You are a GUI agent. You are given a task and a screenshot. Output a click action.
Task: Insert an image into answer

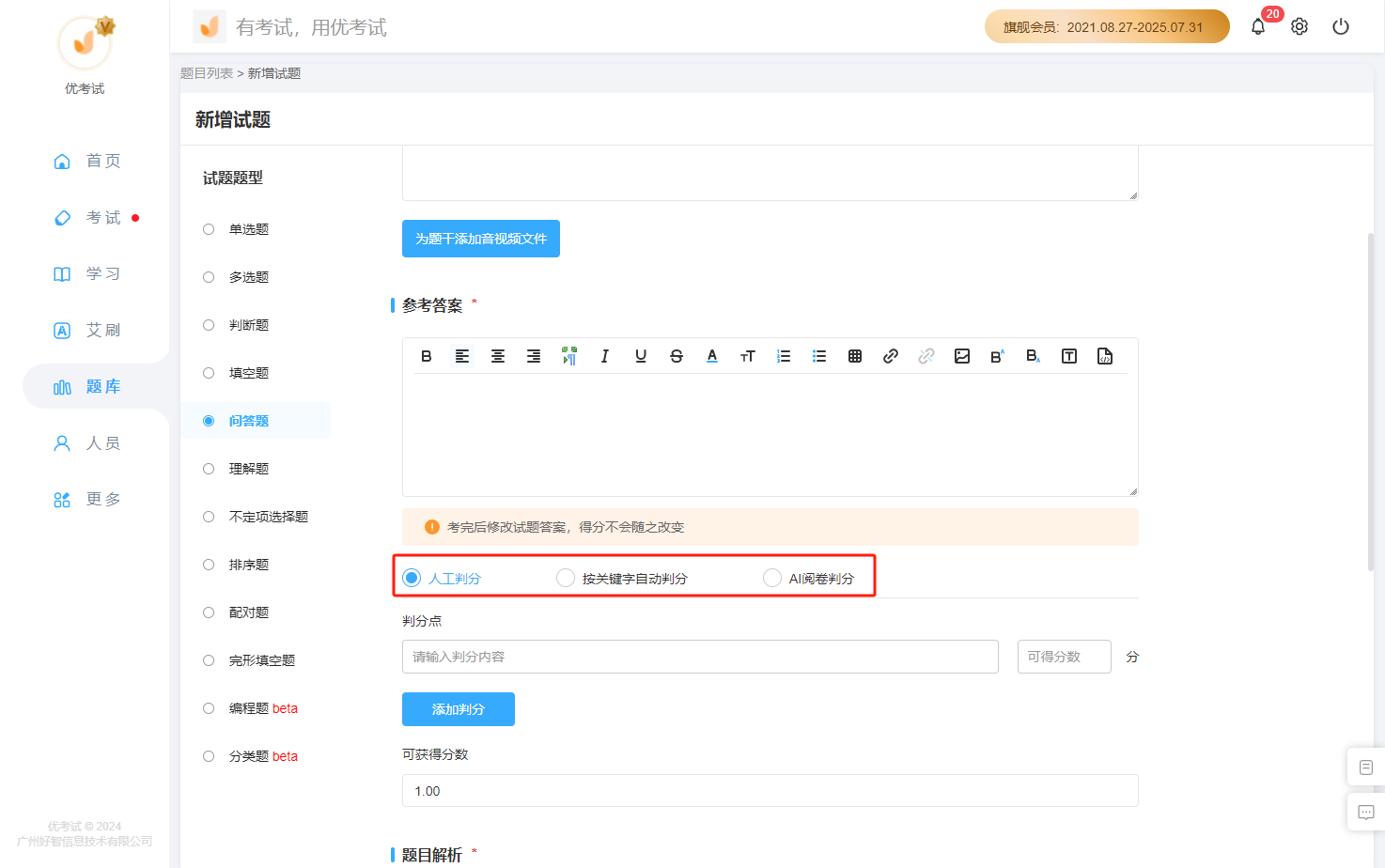point(962,356)
